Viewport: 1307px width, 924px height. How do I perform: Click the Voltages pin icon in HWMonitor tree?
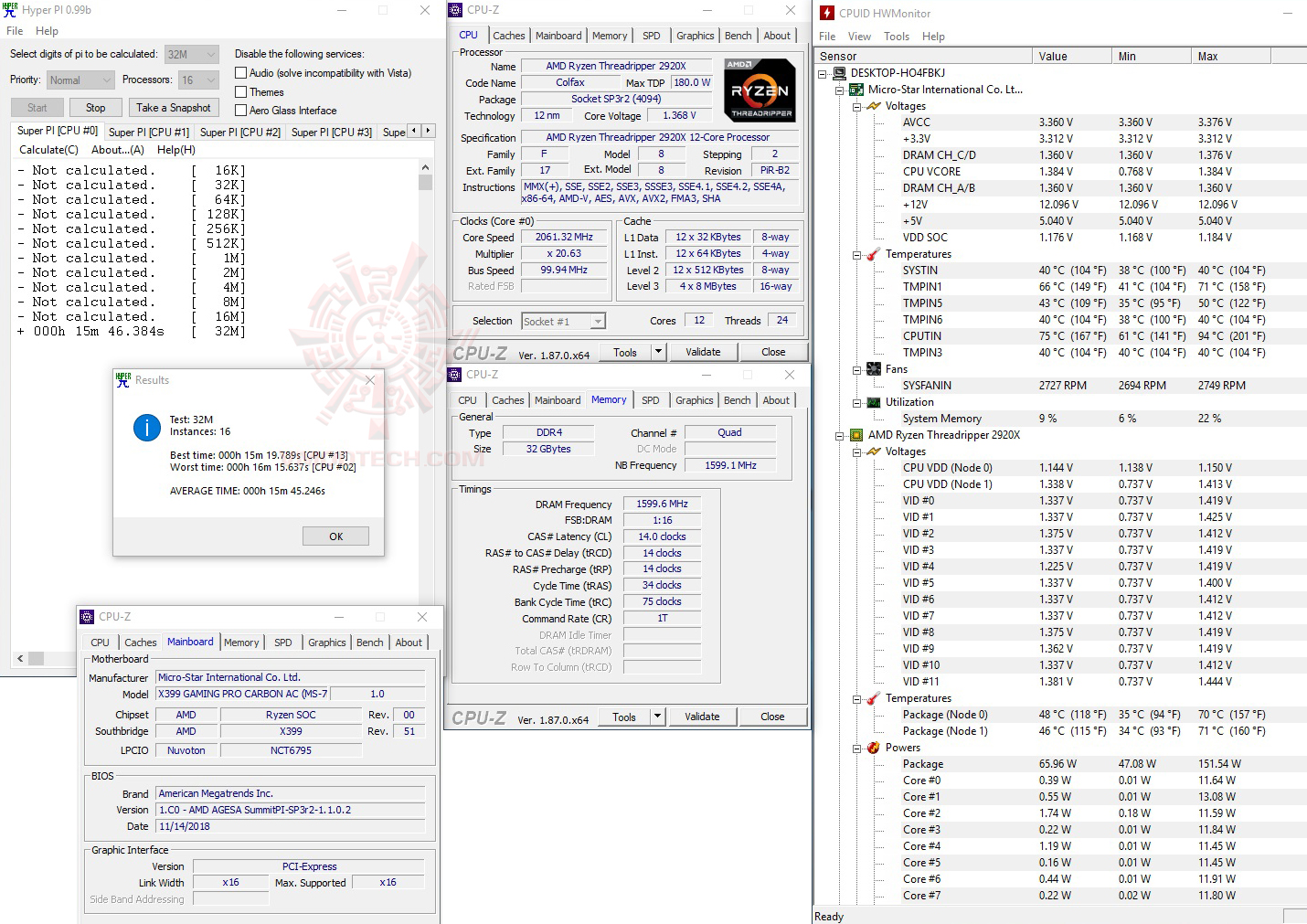[871, 106]
